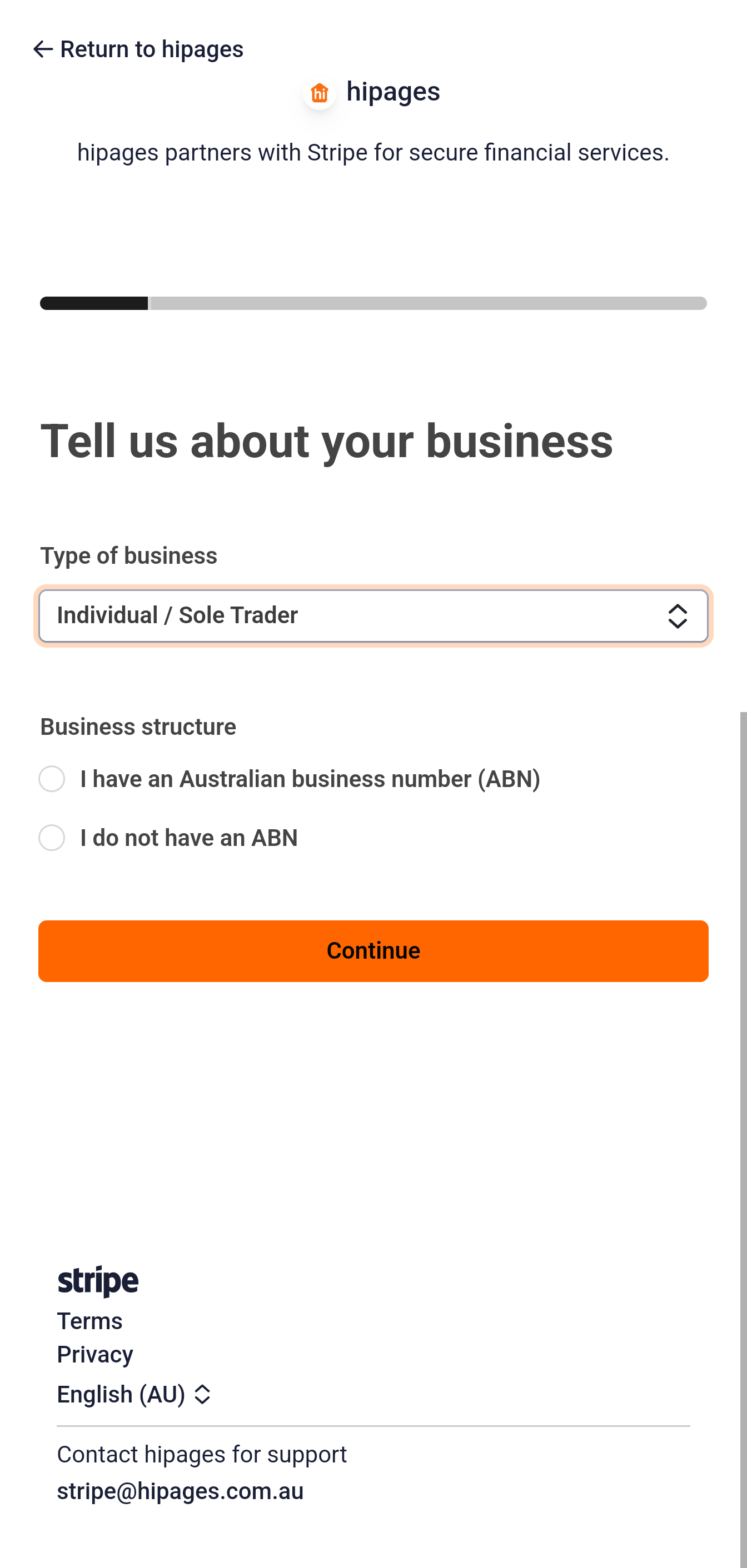The width and height of the screenshot is (747, 1568).
Task: Select 'I do not have an ABN' option
Action: point(52,838)
